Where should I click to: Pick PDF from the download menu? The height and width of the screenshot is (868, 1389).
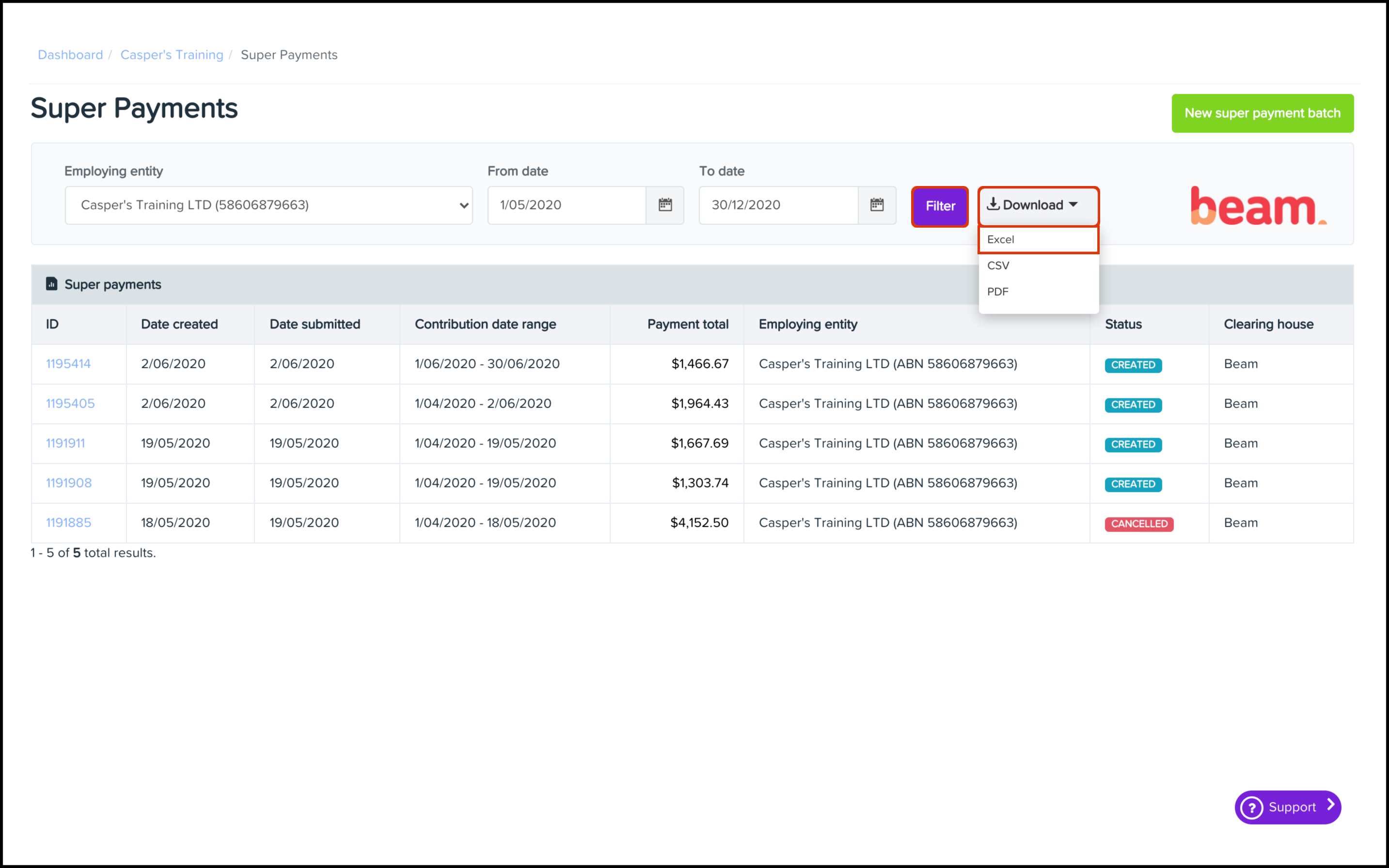(998, 292)
